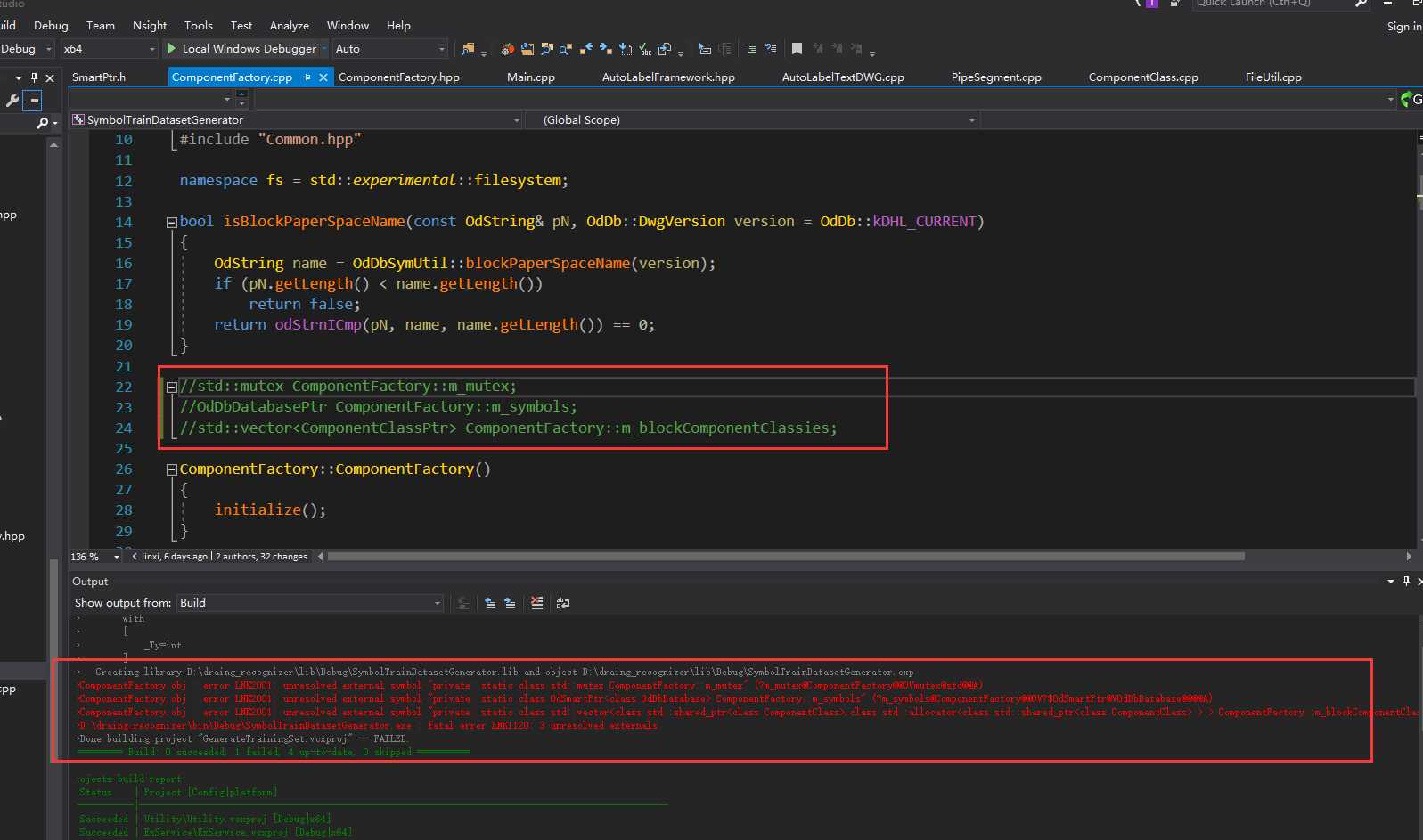
Task: Collapse the commented block at line 22
Action: click(172, 387)
